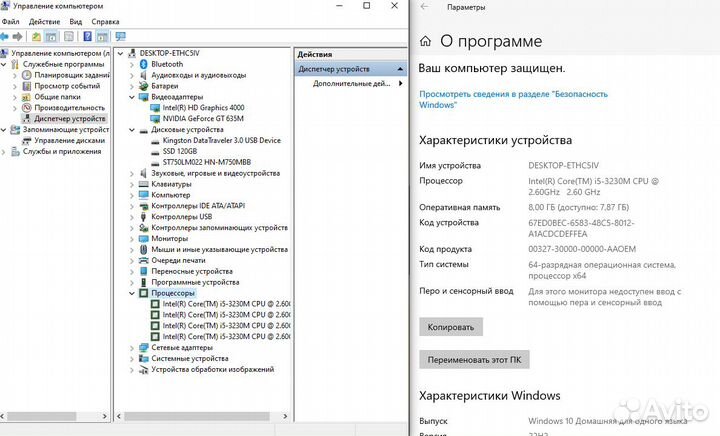
Task: Click the Просмотр событий log icon
Action: pos(27,86)
